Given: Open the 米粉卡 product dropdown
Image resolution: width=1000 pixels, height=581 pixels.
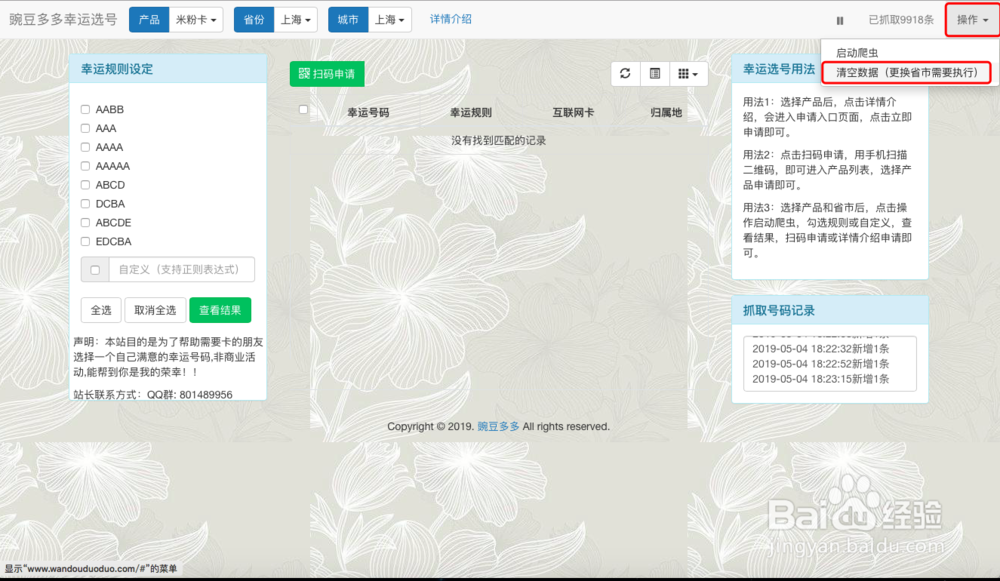Looking at the screenshot, I should click(196, 19).
